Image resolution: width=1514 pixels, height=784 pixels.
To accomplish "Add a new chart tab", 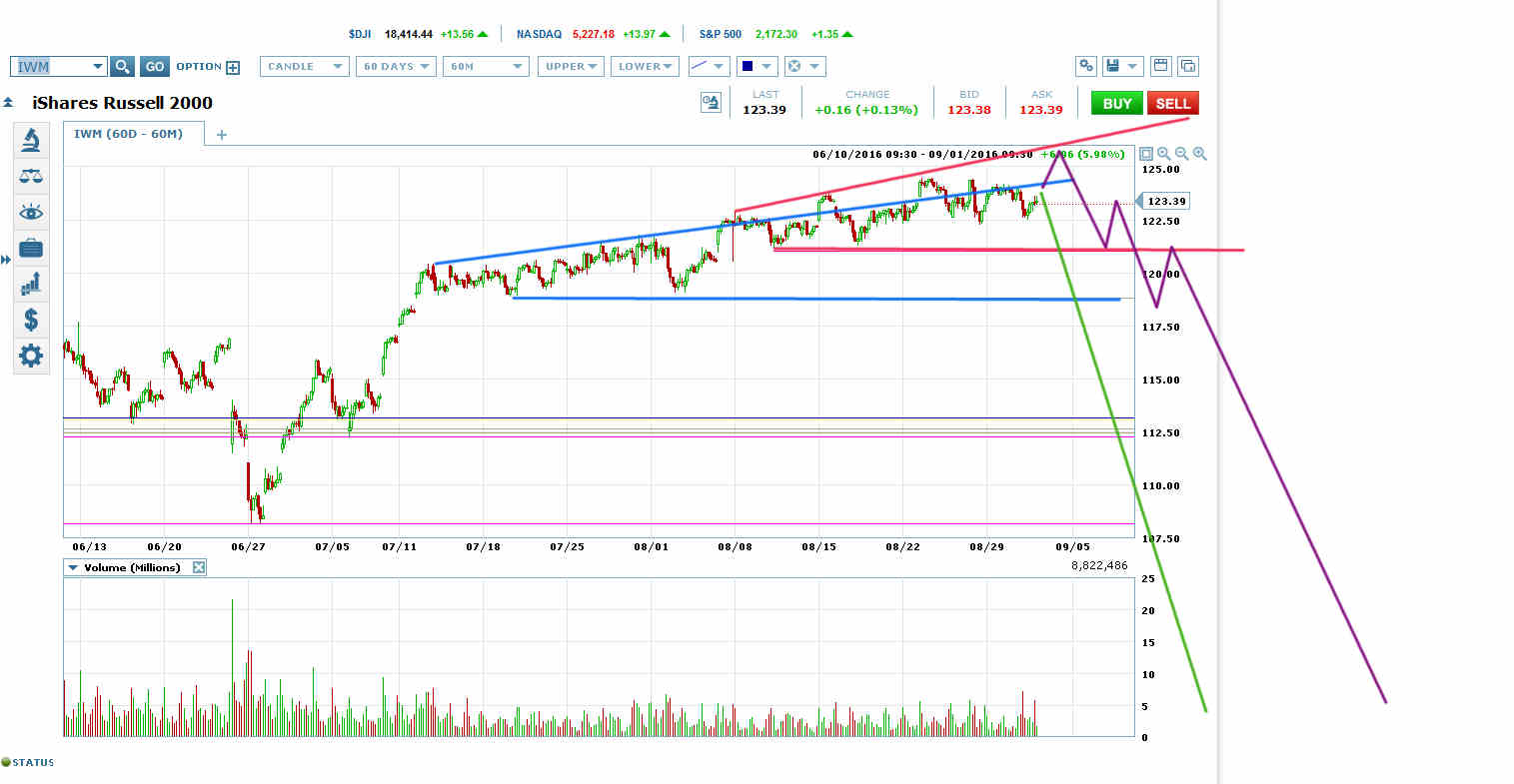I will 222,134.
